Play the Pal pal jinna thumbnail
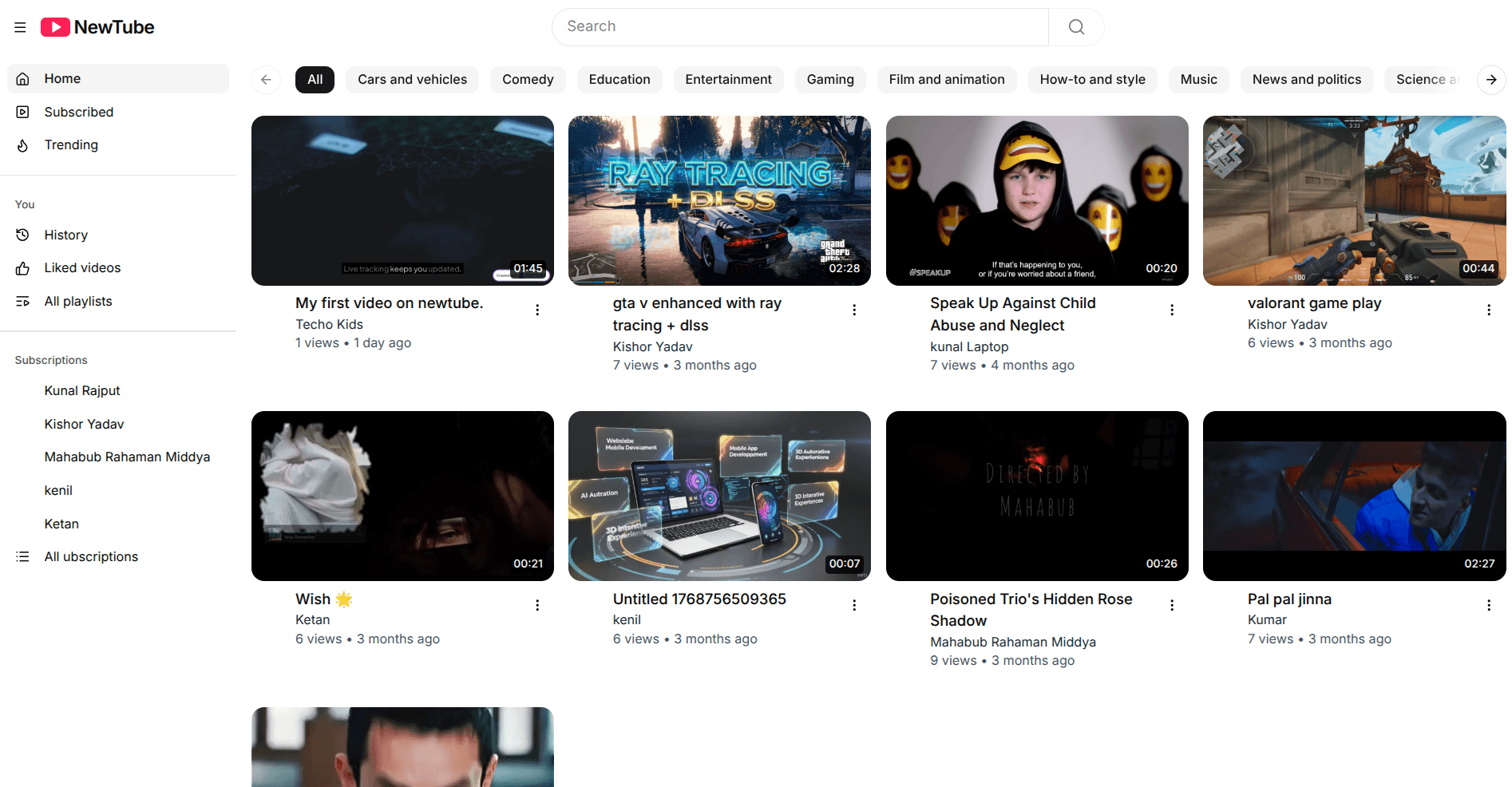Viewport: 1512px width, 787px height. pos(1354,496)
